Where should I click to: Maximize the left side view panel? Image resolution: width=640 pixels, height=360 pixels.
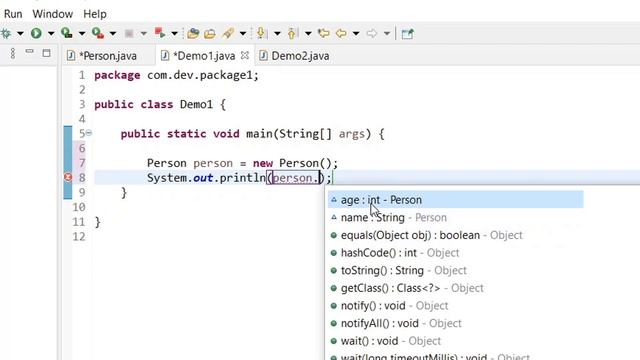(47, 53)
